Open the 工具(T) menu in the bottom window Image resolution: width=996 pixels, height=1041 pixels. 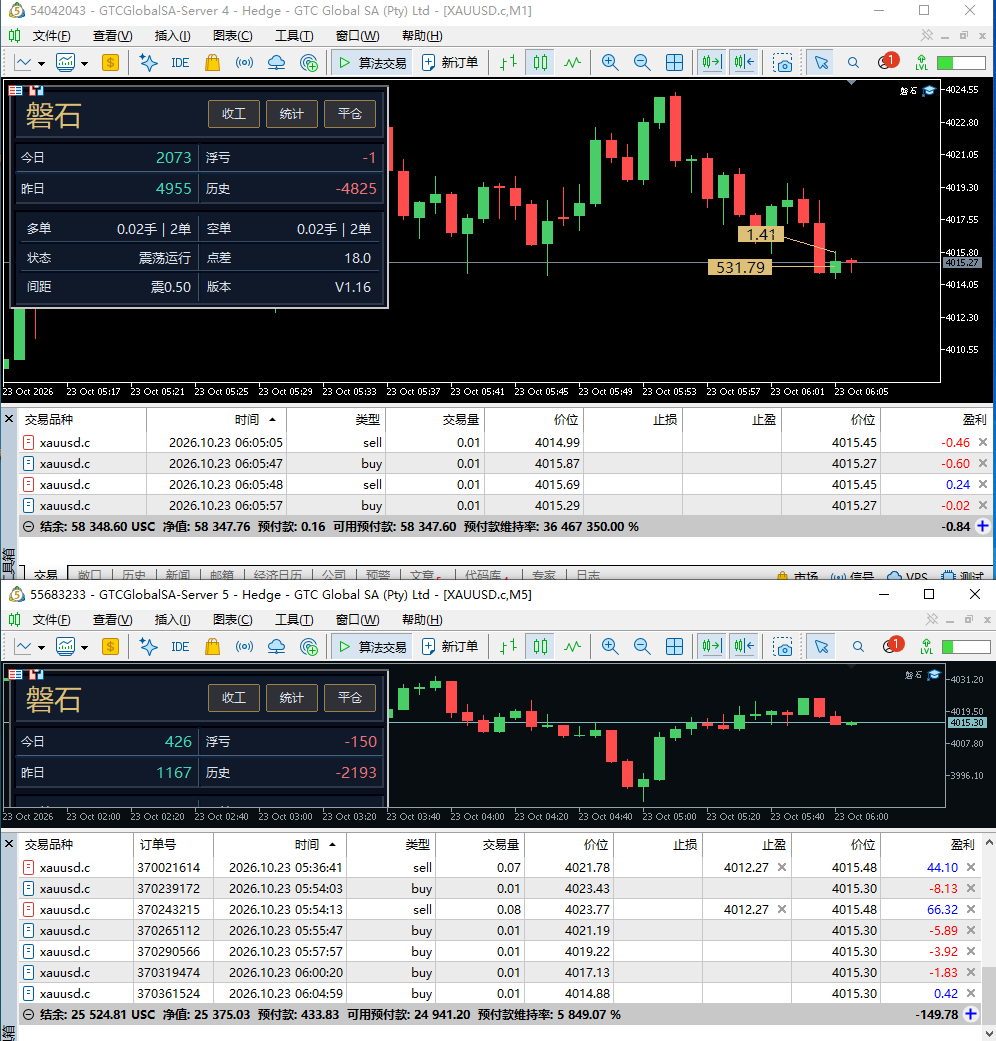coord(294,620)
